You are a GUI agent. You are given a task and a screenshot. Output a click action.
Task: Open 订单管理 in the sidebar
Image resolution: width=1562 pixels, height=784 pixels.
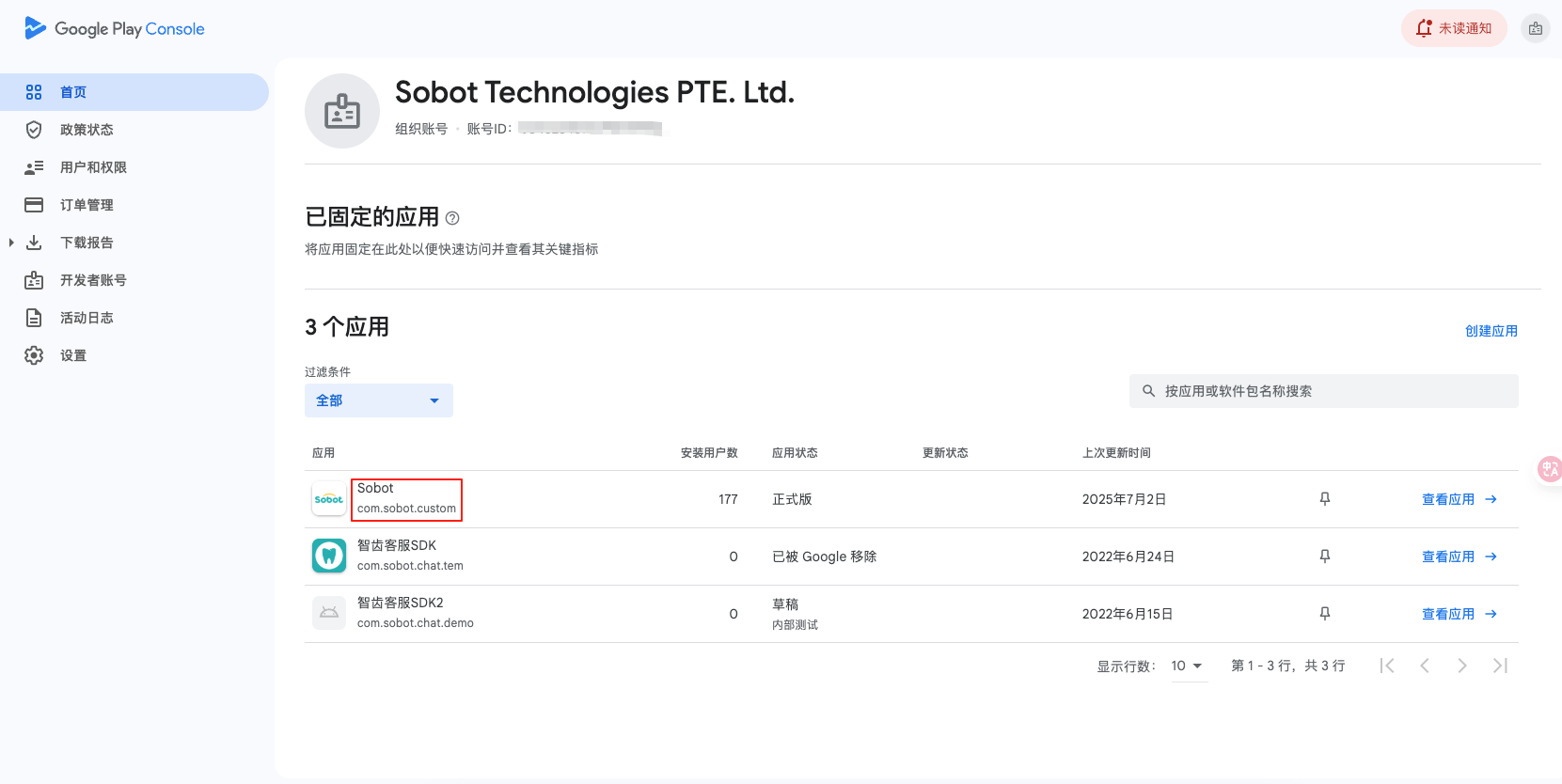tap(134, 205)
